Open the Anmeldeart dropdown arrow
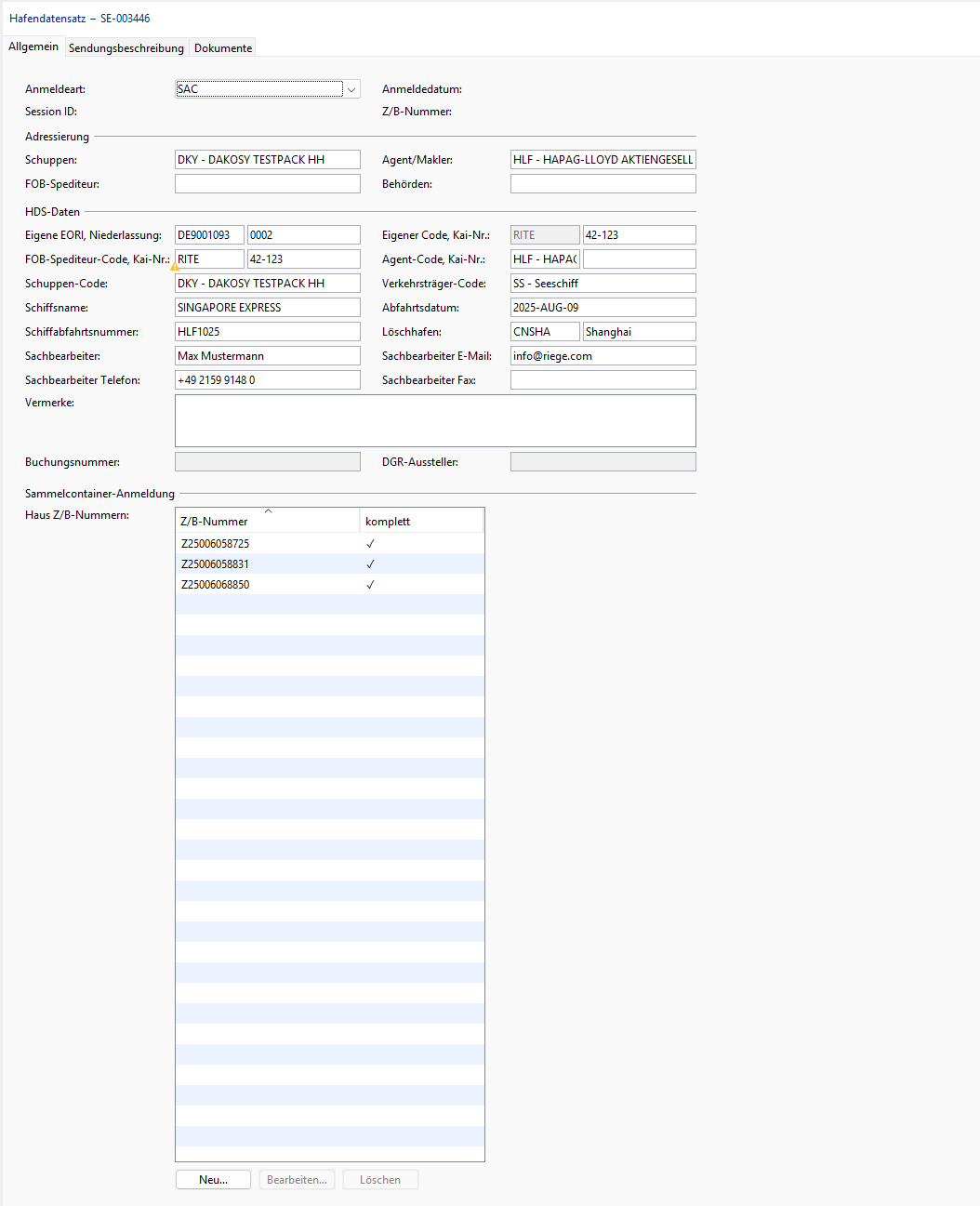The height and width of the screenshot is (1206, 980). pyautogui.click(x=351, y=89)
